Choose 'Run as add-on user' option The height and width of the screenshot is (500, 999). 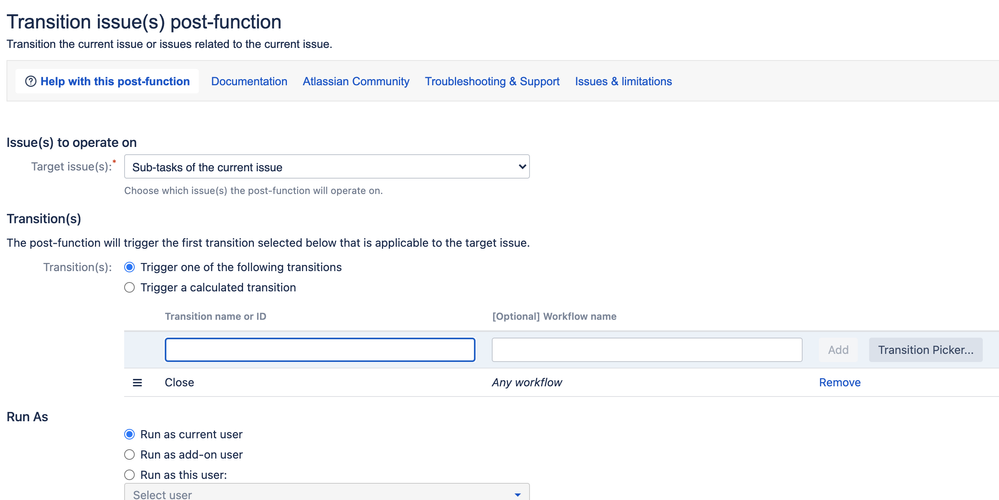pos(130,455)
